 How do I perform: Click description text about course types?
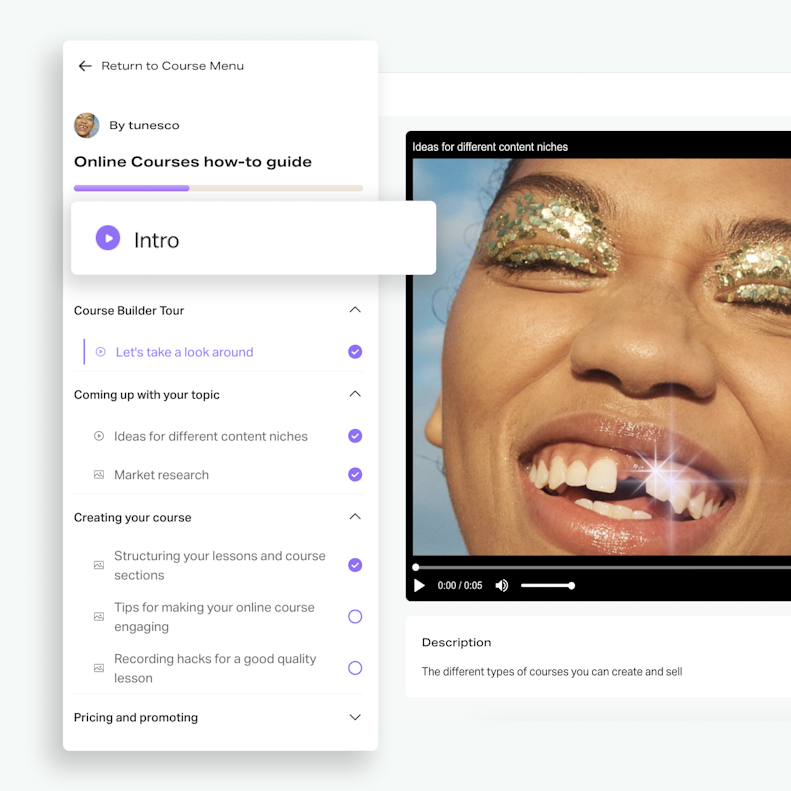552,671
